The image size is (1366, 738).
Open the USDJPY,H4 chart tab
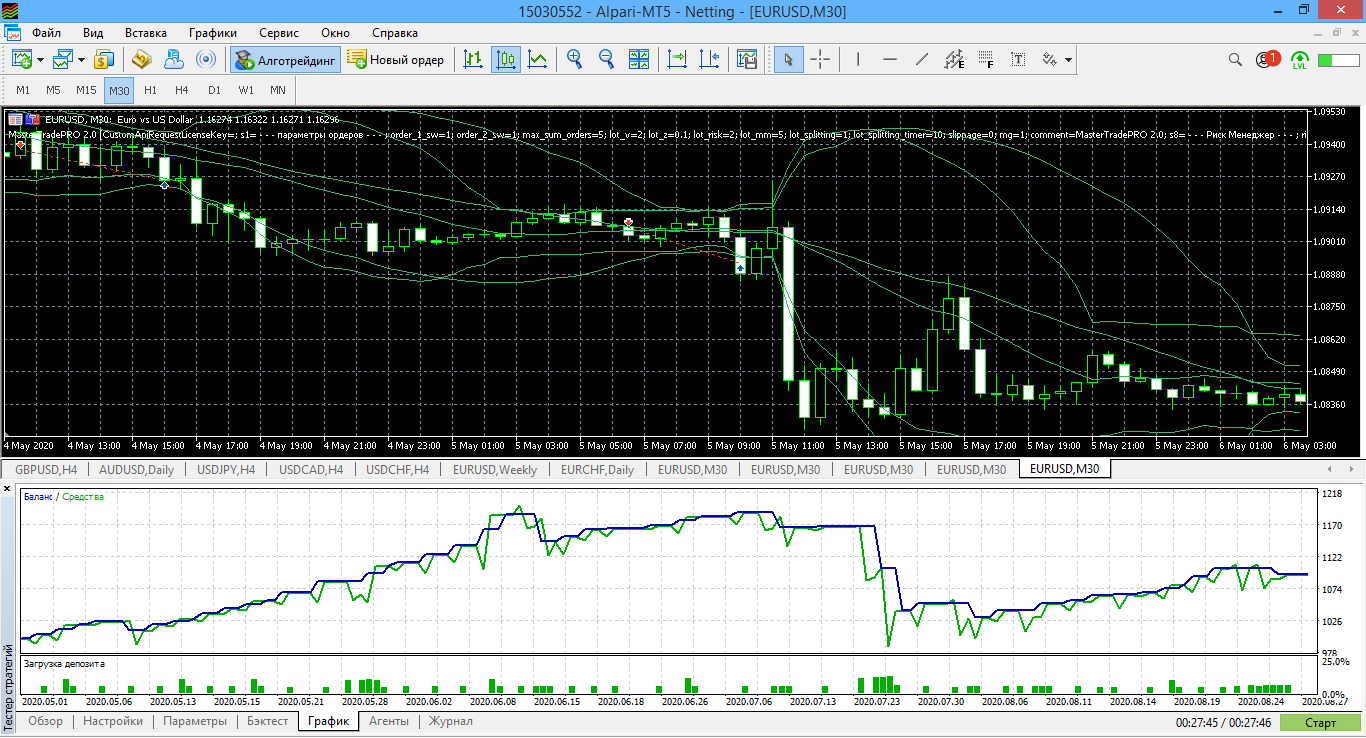pyautogui.click(x=225, y=469)
